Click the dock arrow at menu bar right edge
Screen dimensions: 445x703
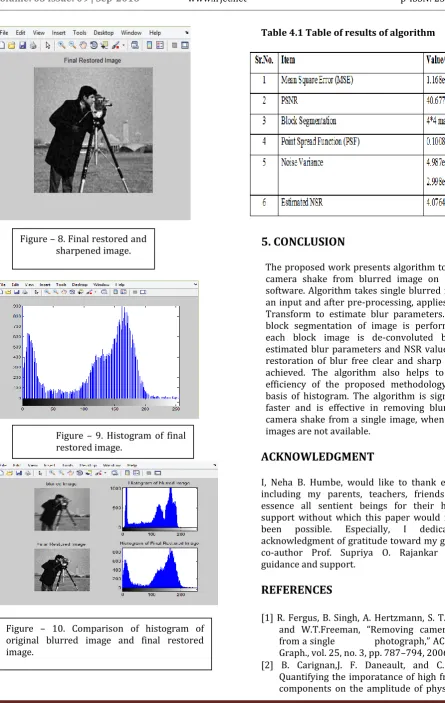coord(187,33)
